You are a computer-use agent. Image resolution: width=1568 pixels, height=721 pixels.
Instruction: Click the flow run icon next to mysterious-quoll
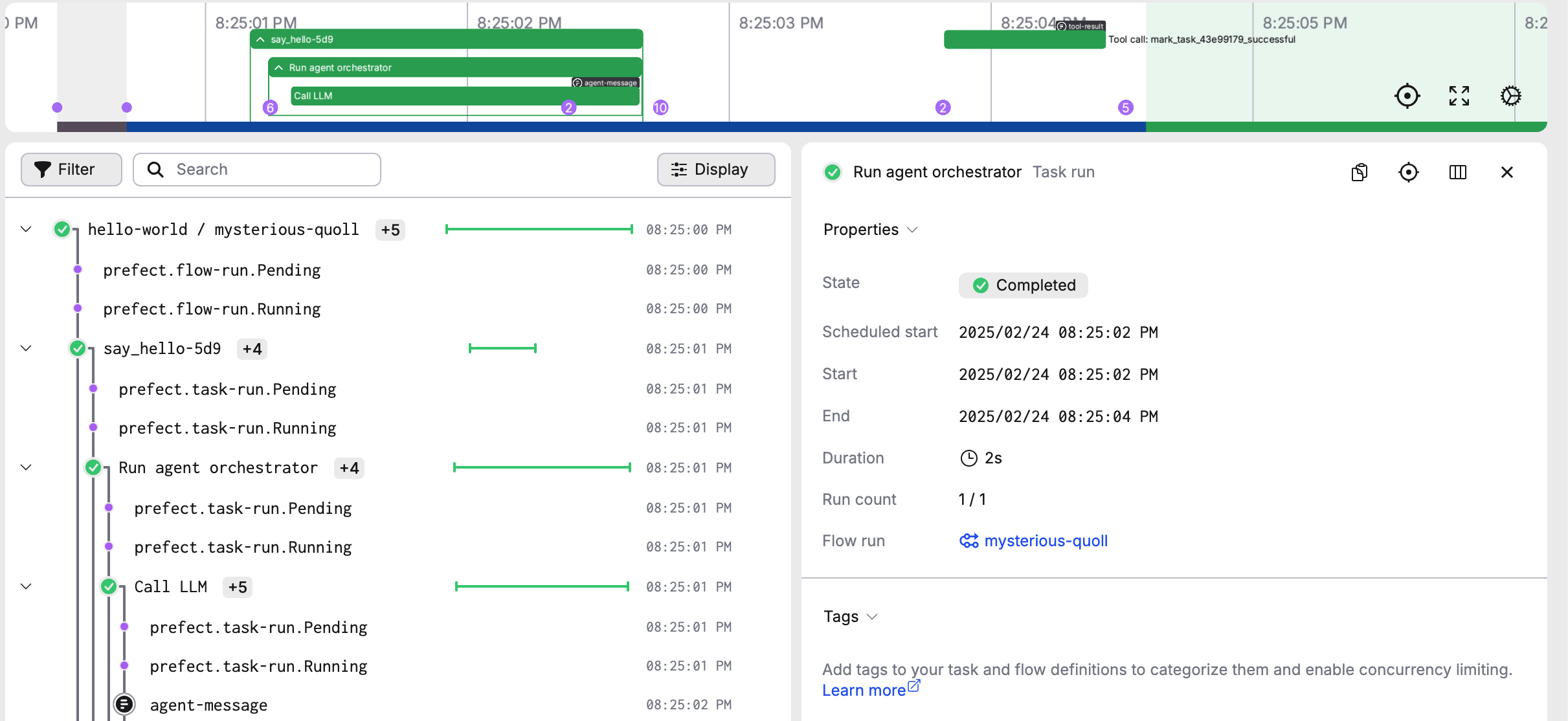969,541
